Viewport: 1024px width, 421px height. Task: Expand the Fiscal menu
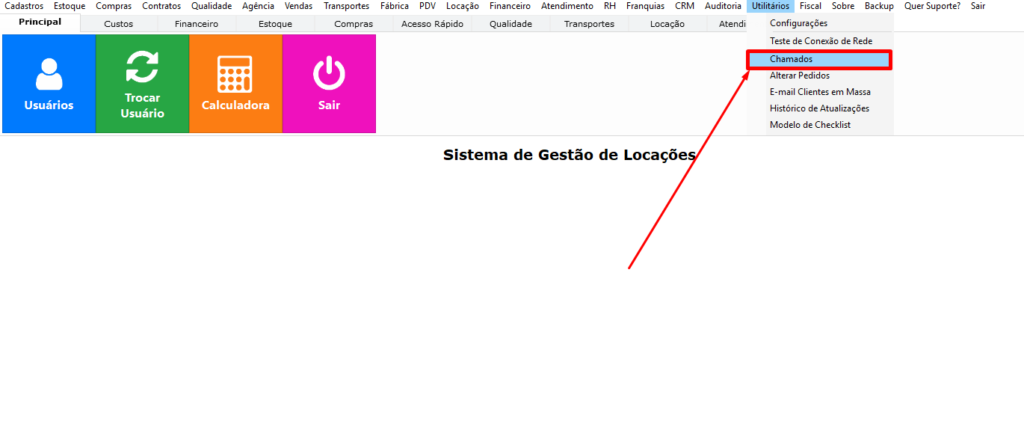pos(810,6)
